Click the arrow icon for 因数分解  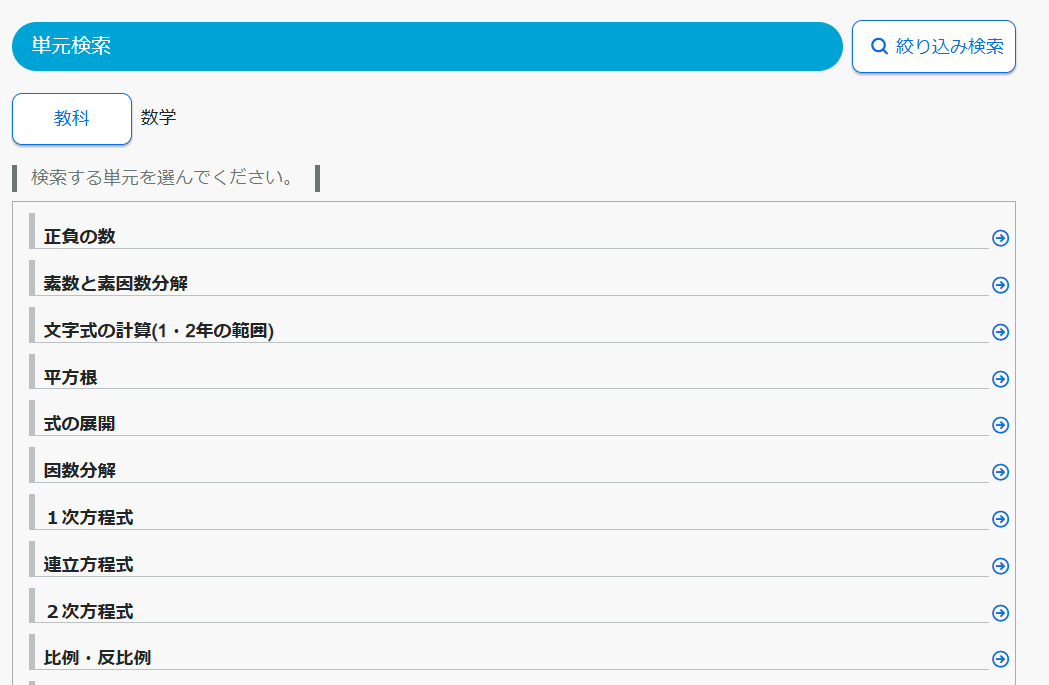pos(1000,472)
